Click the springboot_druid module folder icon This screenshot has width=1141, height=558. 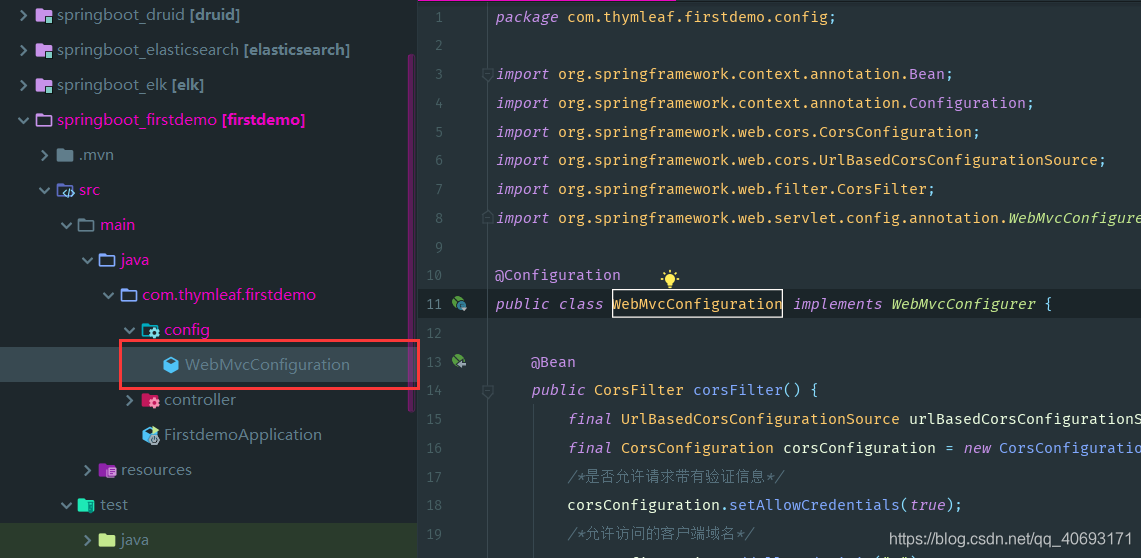click(x=44, y=15)
